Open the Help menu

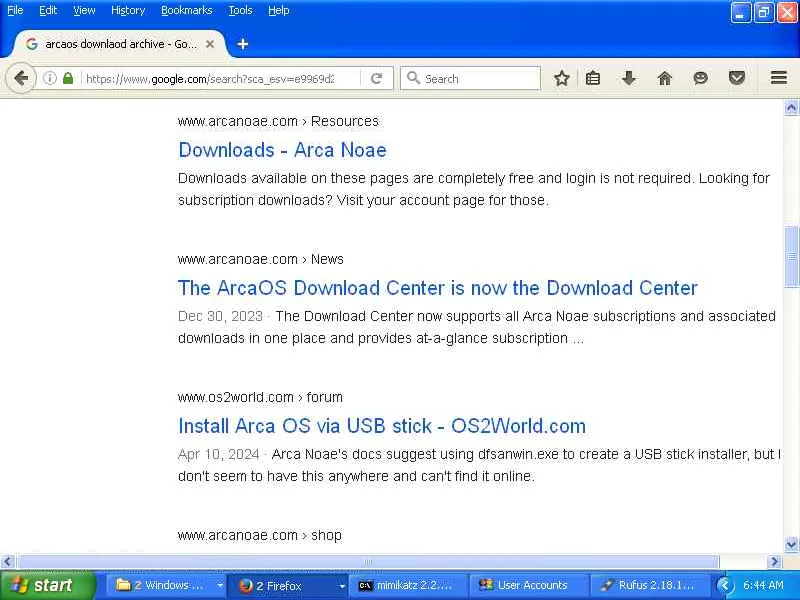tap(279, 10)
